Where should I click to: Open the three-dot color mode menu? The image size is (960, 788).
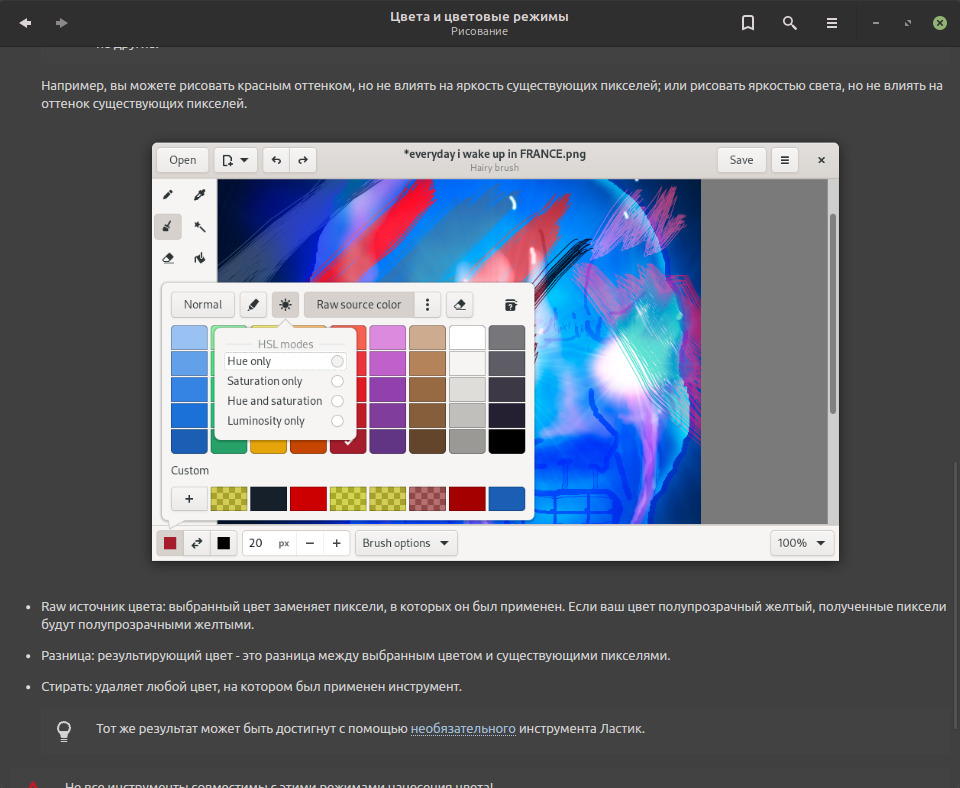[x=427, y=305]
